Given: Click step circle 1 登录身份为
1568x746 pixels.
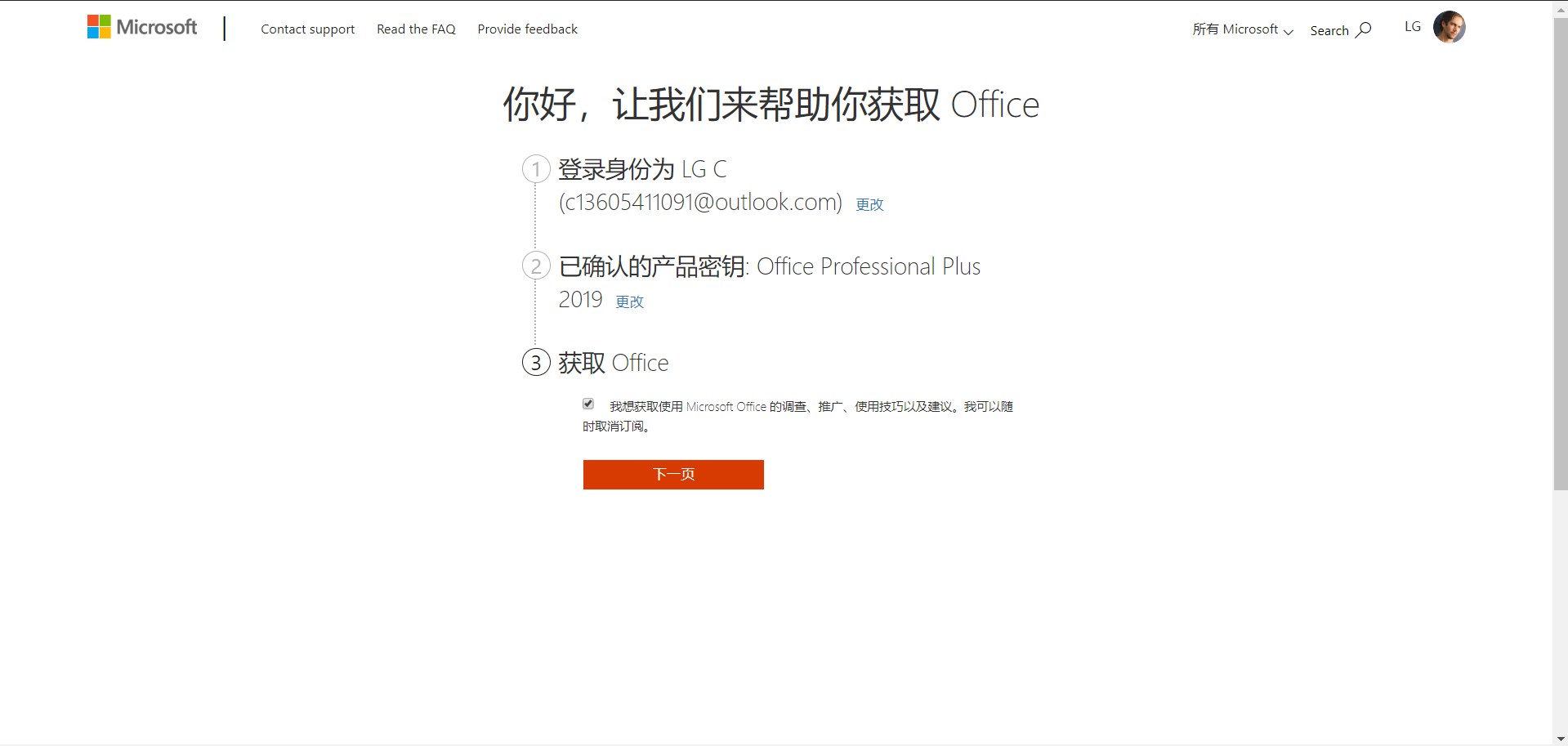Looking at the screenshot, I should [536, 169].
